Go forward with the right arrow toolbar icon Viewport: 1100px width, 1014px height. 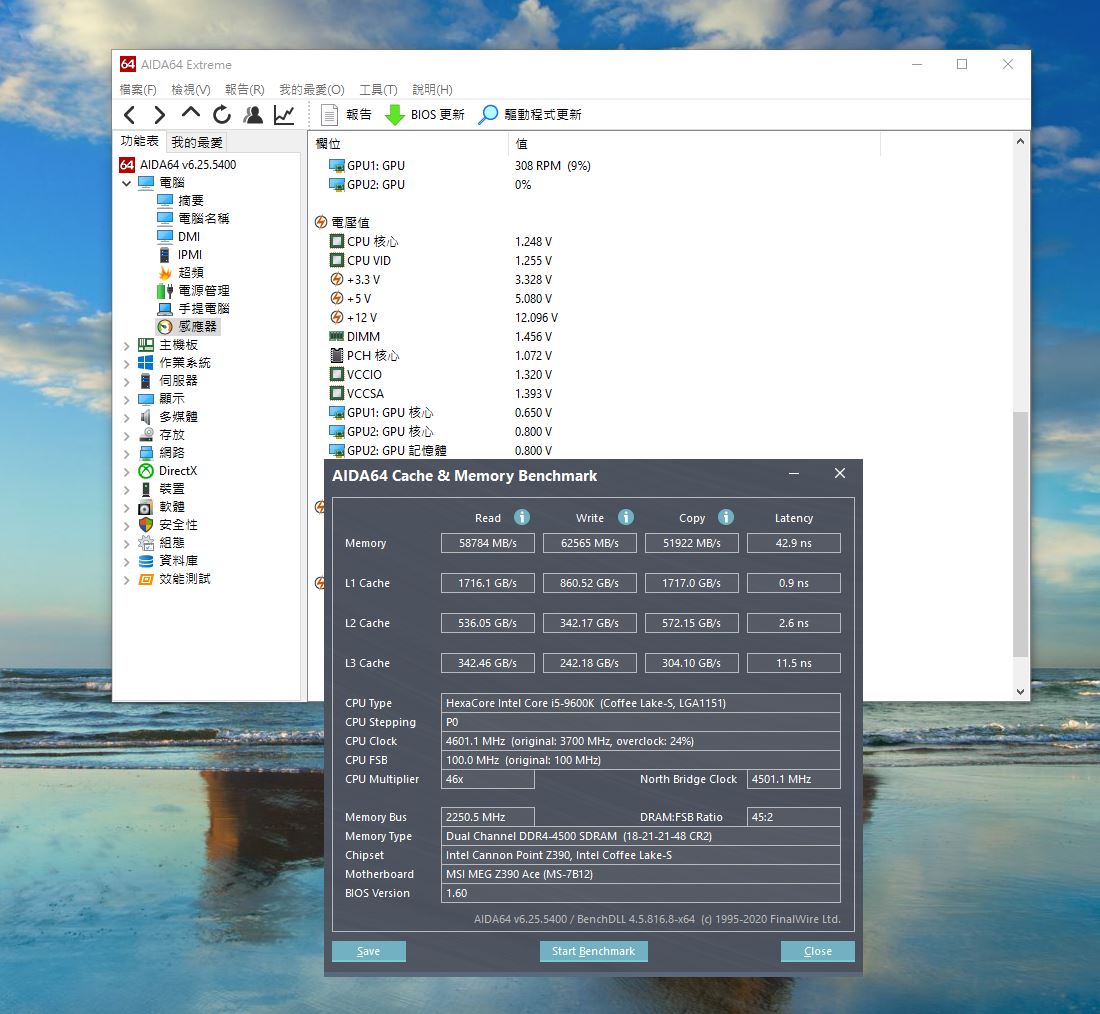pyautogui.click(x=160, y=114)
